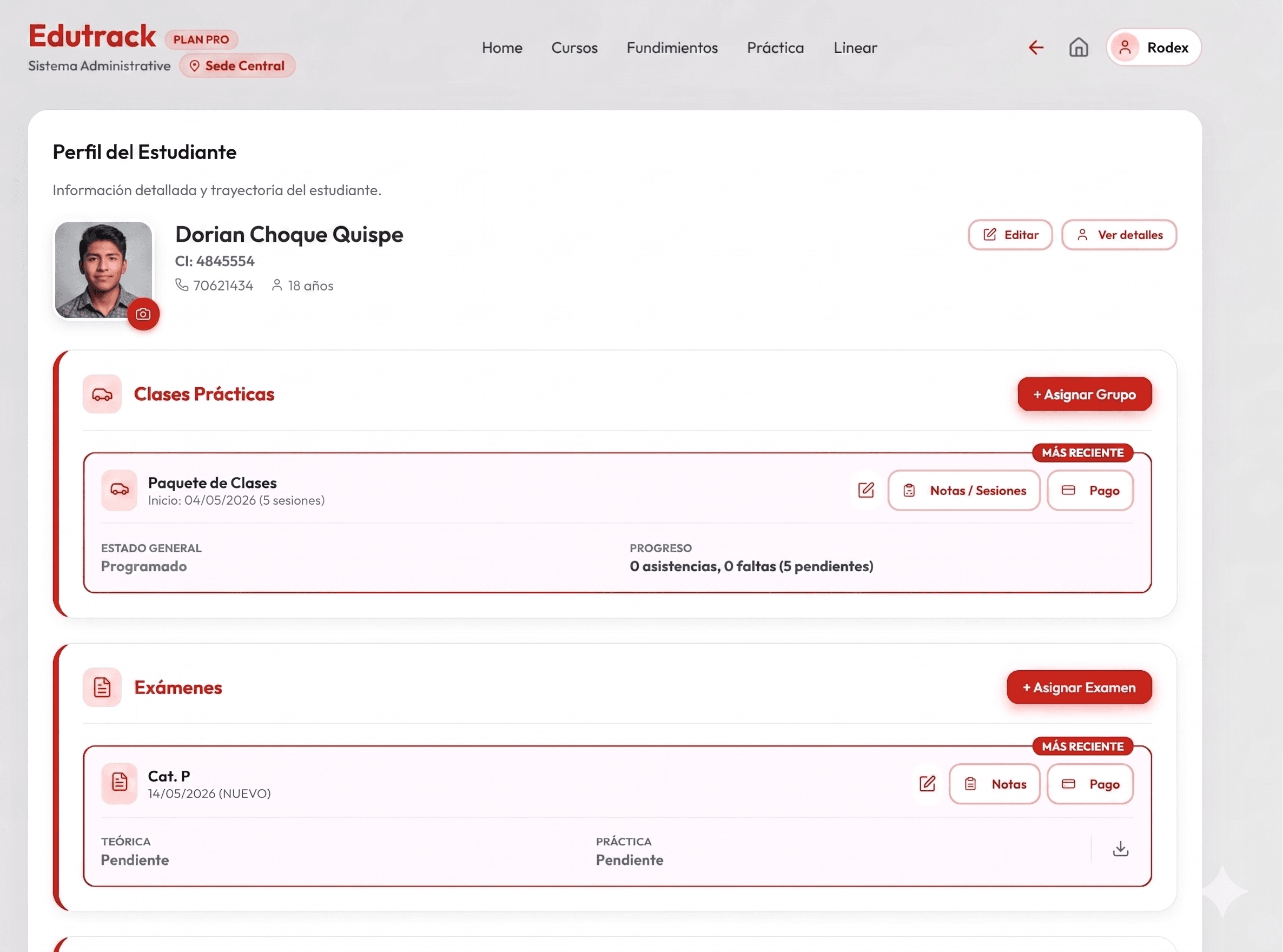Image resolution: width=1283 pixels, height=952 pixels.
Task: Click the Inicio: 04/05/2026 (5 sesiones) text
Action: (236, 500)
